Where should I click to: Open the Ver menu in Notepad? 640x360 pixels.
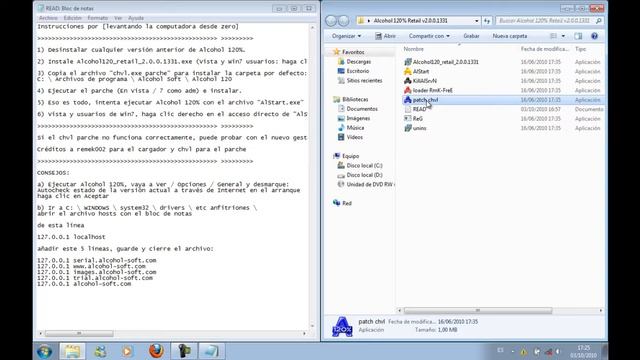[118, 18]
